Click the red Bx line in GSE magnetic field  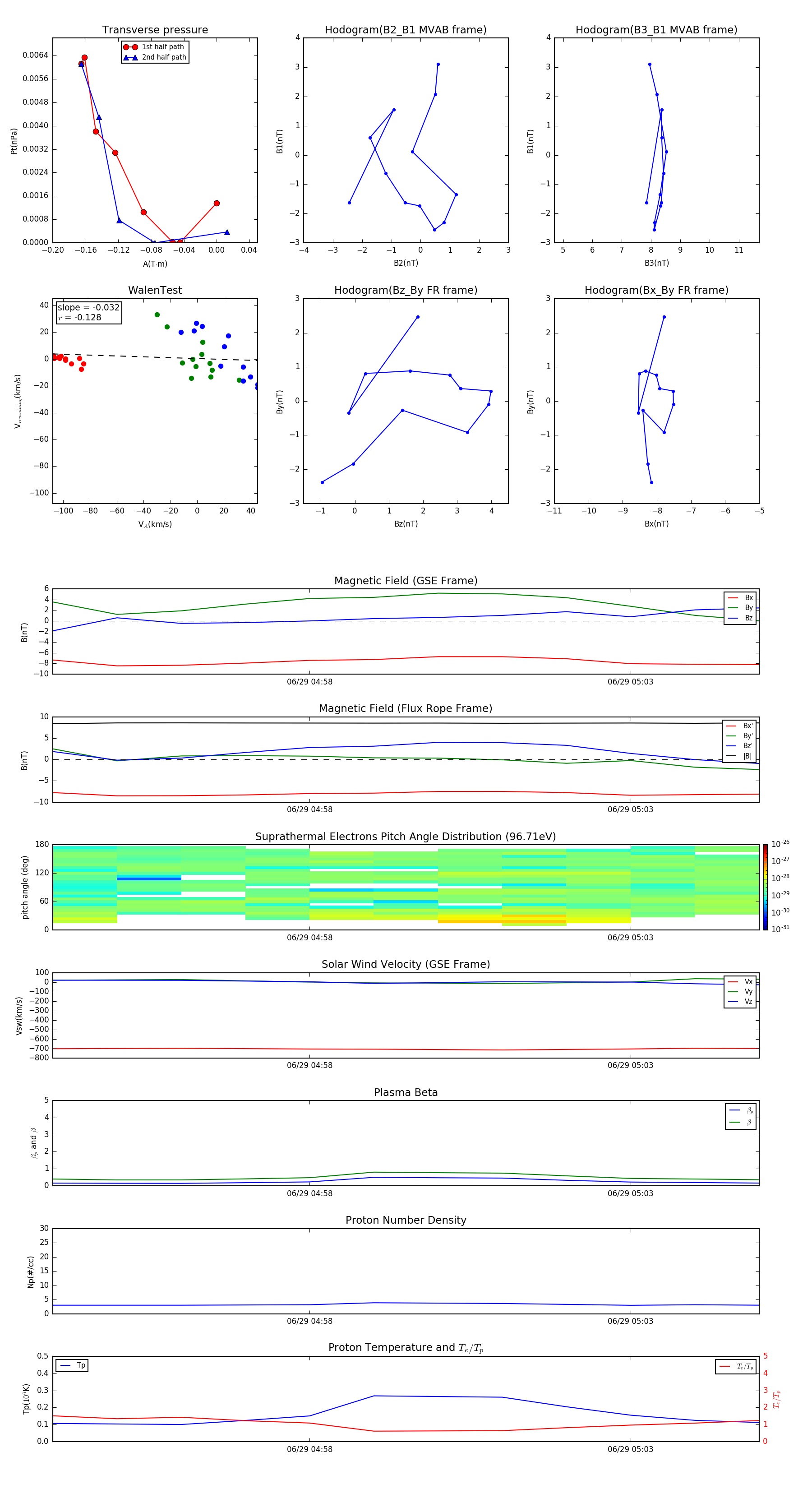click(406, 658)
